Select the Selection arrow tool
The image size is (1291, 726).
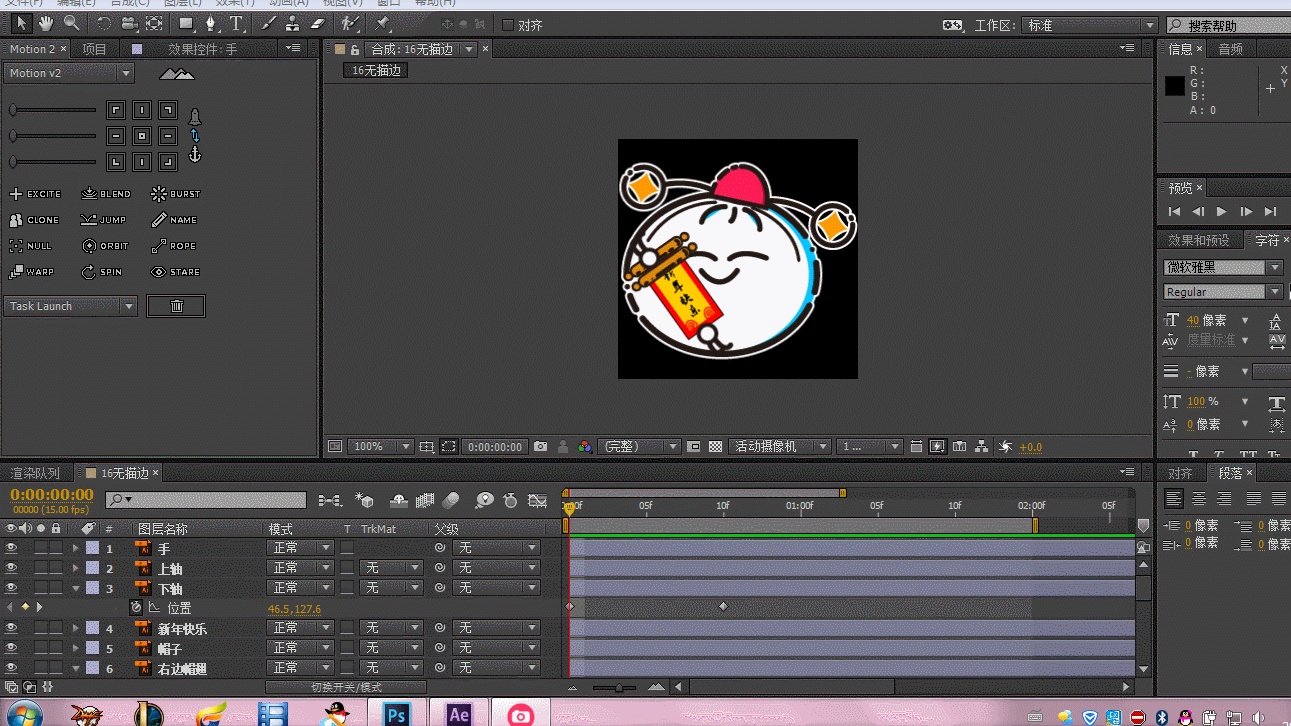click(22, 23)
